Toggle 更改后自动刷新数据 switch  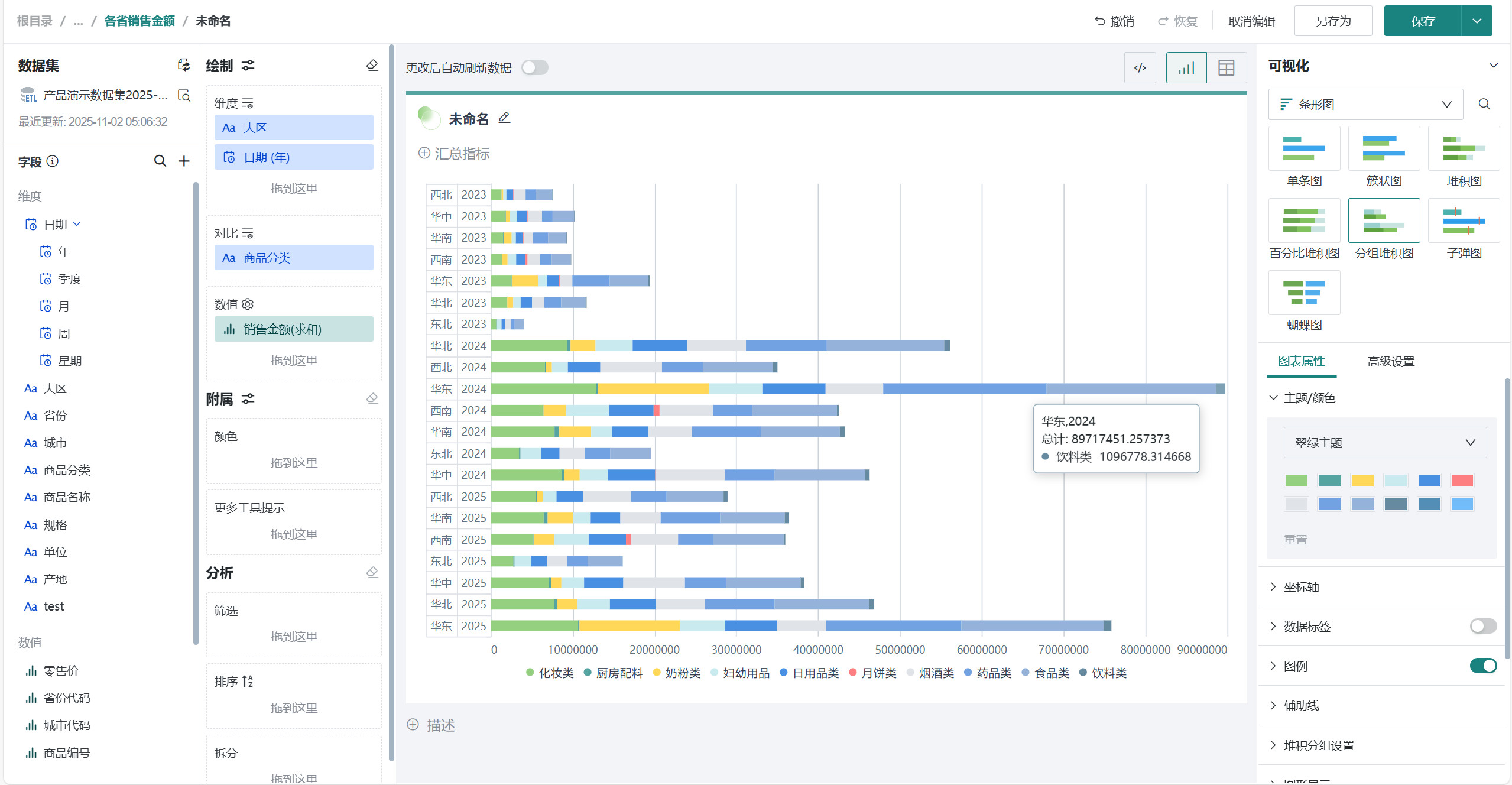pos(534,67)
